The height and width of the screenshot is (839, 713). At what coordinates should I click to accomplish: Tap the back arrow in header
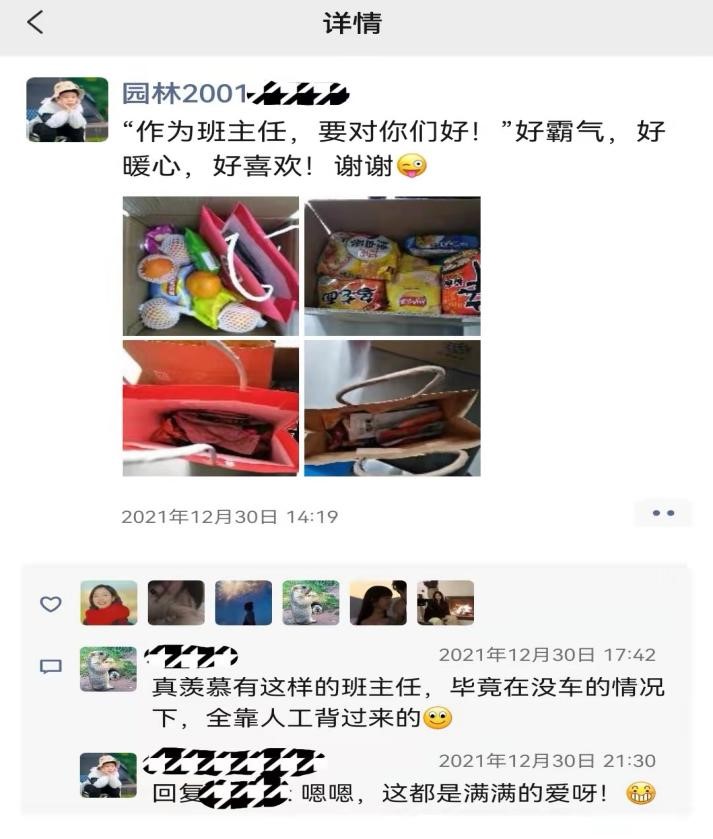35,23
